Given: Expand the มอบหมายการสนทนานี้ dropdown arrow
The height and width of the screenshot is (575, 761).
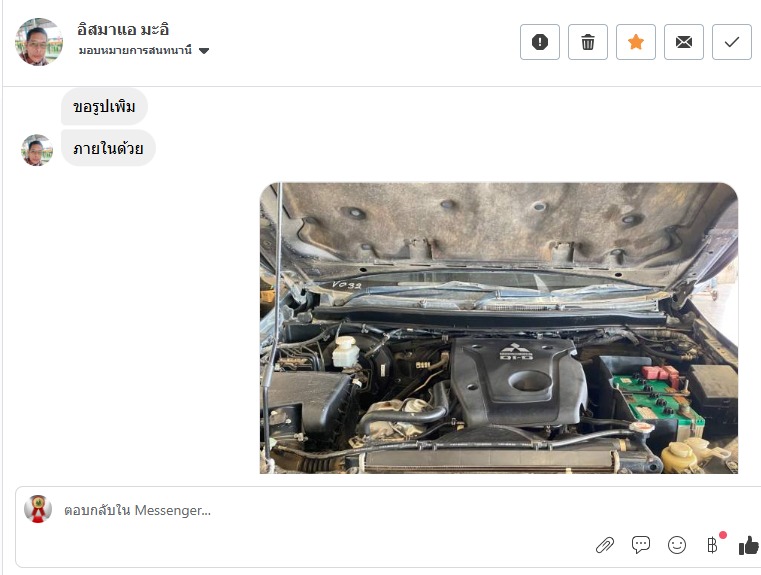Looking at the screenshot, I should 204,50.
